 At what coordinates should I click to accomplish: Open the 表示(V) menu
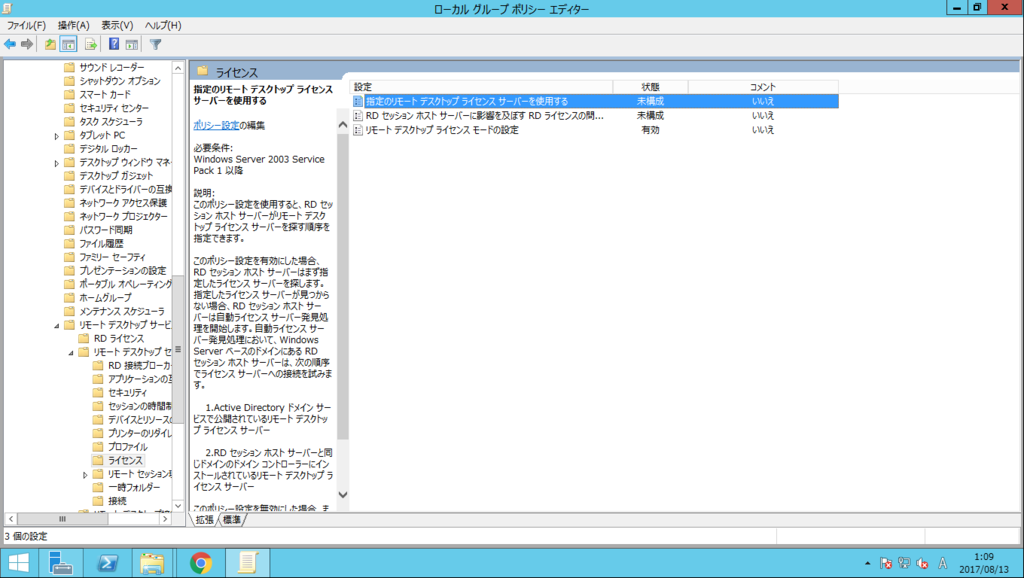tap(117, 25)
